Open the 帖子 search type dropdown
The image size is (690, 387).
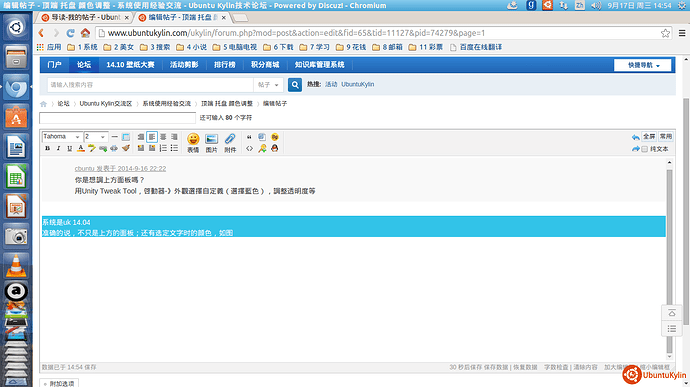pyautogui.click(x=268, y=85)
